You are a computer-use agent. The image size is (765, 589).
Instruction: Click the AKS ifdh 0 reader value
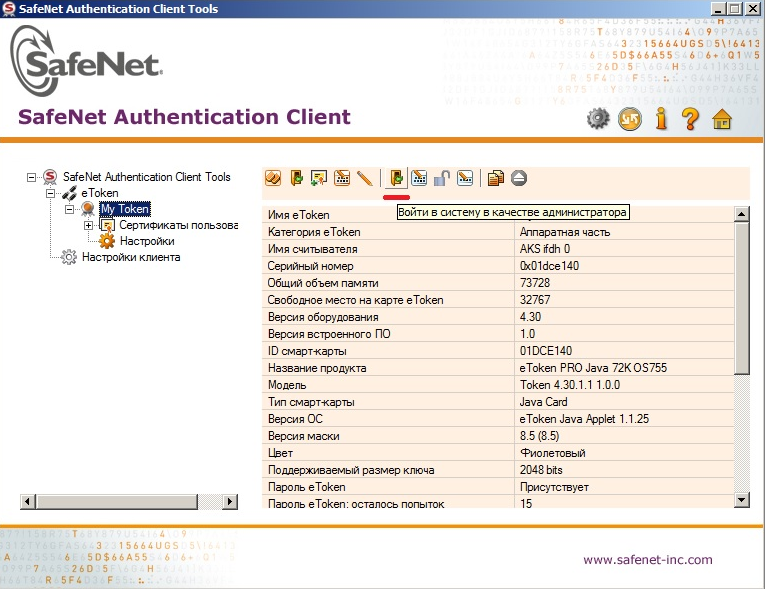544,249
